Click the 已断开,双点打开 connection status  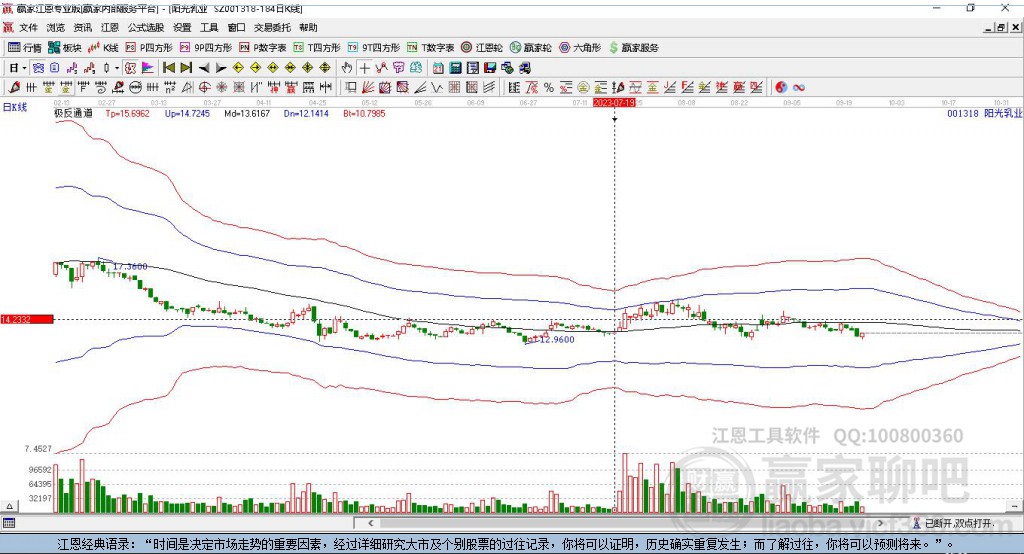953,523
